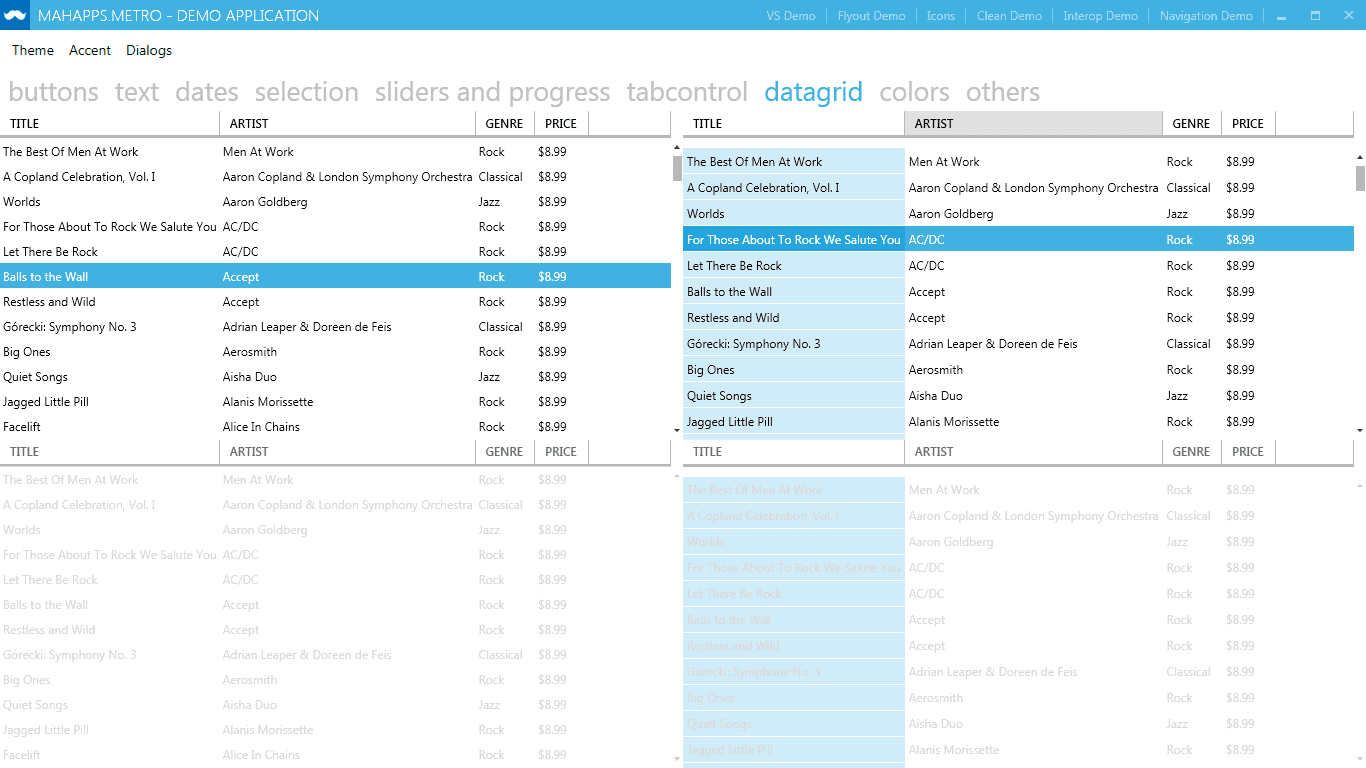Open the Icons demo
This screenshot has height=768, width=1366.
pos(941,15)
